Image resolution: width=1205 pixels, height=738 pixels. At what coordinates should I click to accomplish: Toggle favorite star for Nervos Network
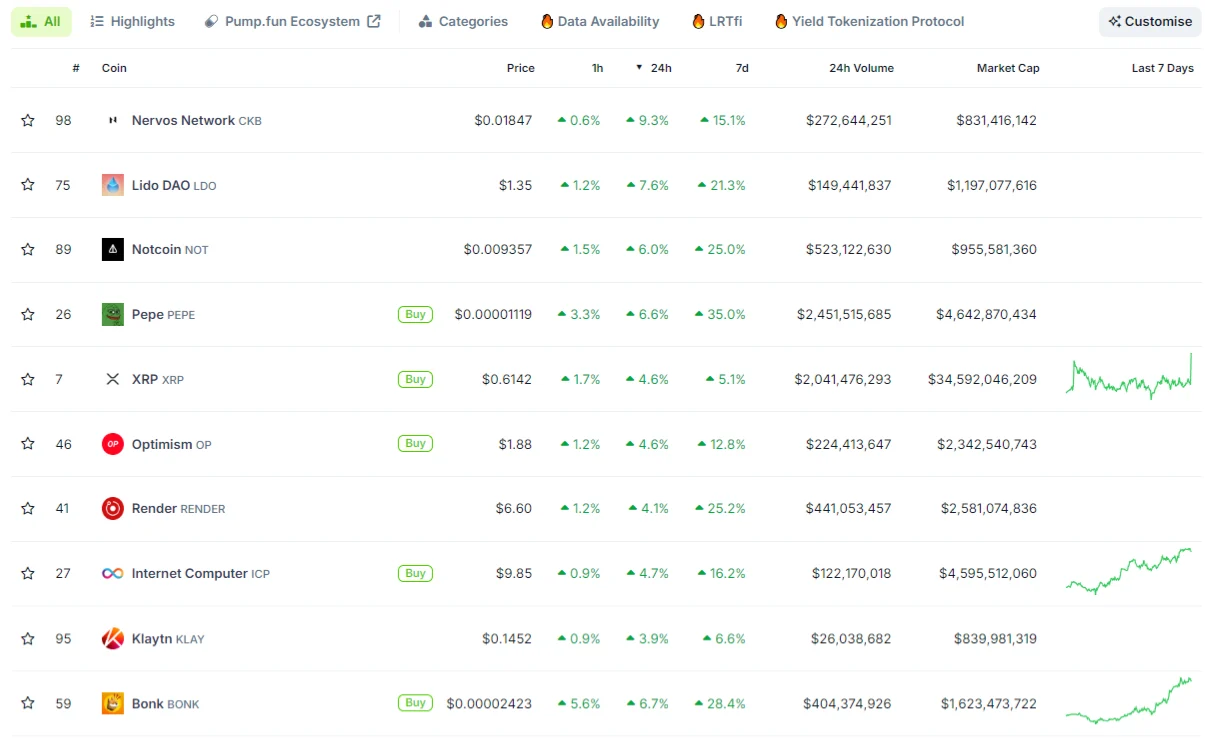tap(28, 120)
